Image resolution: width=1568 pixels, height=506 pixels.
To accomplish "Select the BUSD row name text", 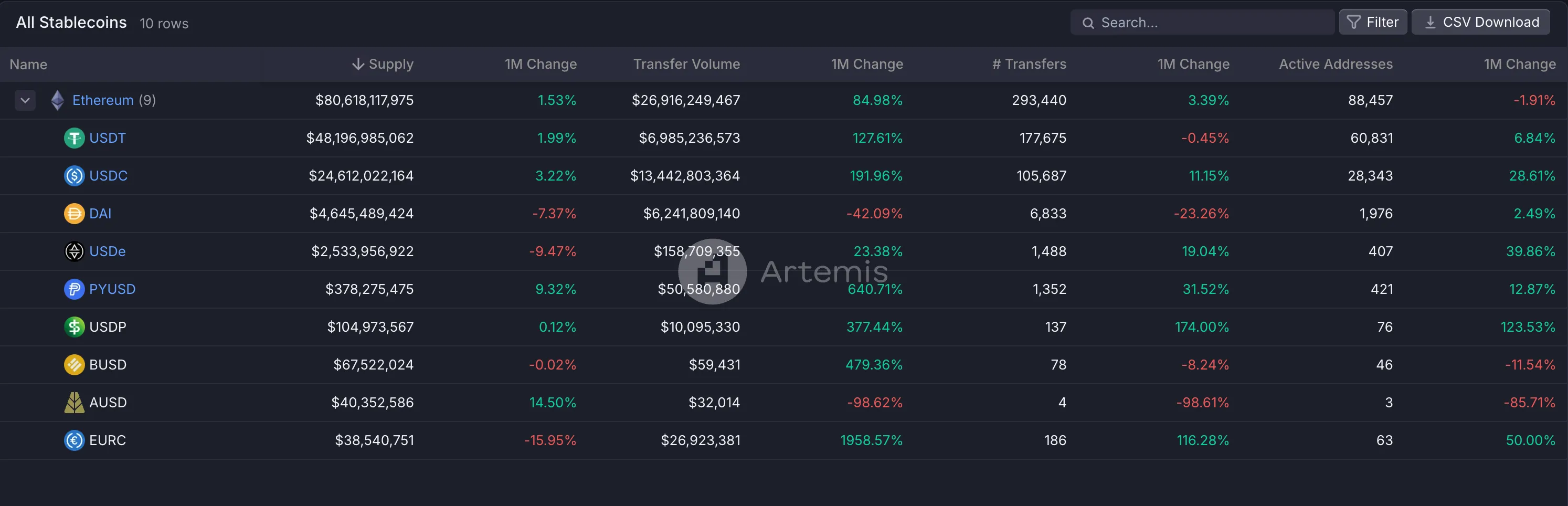I will click(x=108, y=365).
